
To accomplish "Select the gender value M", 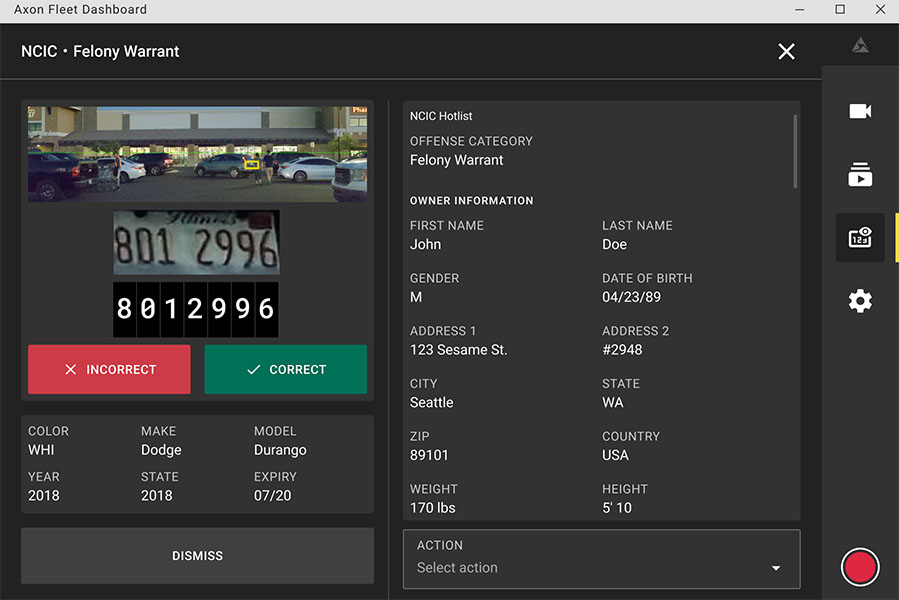I will pos(416,297).
